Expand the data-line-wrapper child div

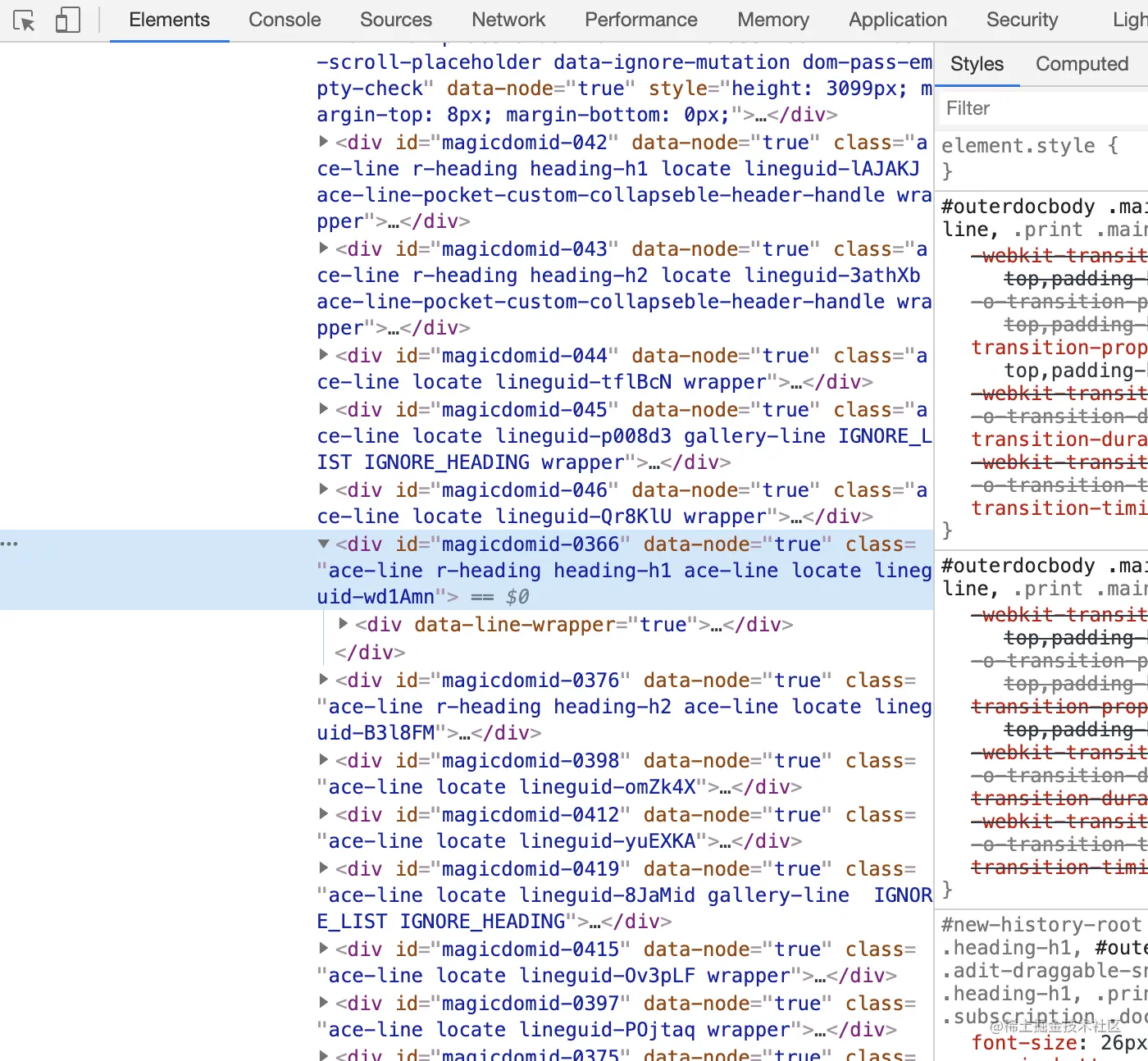344,624
